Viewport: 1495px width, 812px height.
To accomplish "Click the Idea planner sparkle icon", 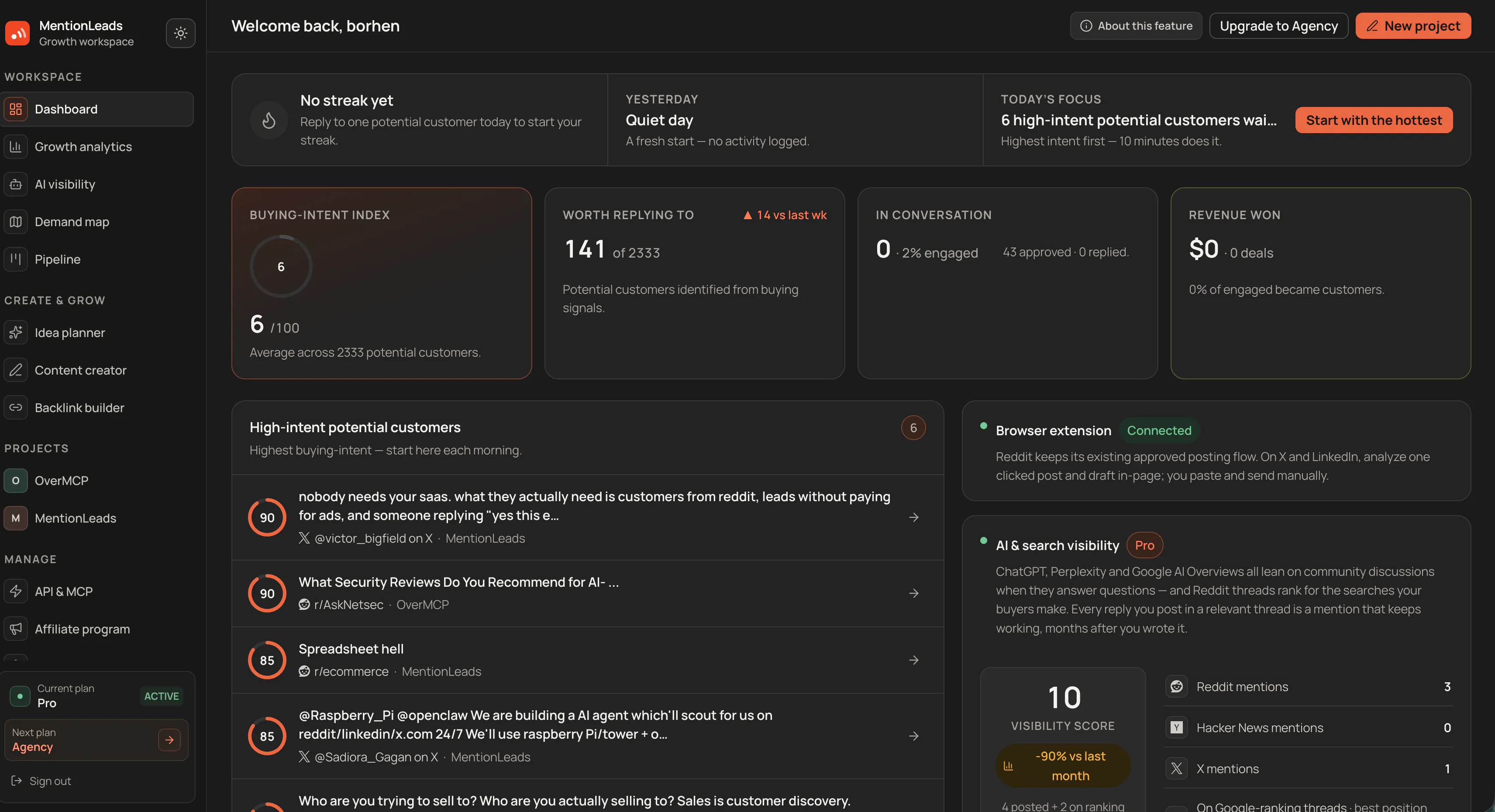I will [x=16, y=333].
